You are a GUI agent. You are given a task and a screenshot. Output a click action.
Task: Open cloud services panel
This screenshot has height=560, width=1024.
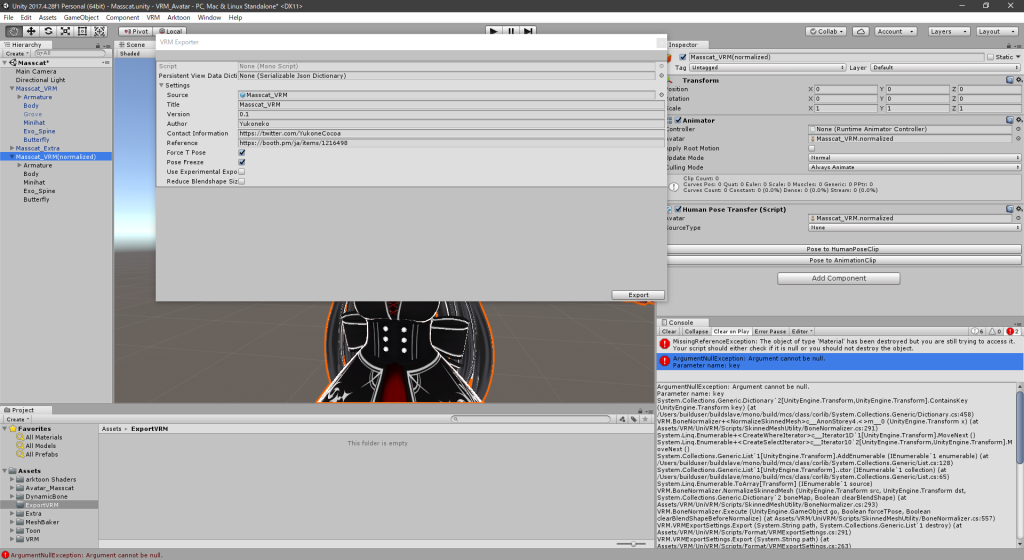(861, 31)
